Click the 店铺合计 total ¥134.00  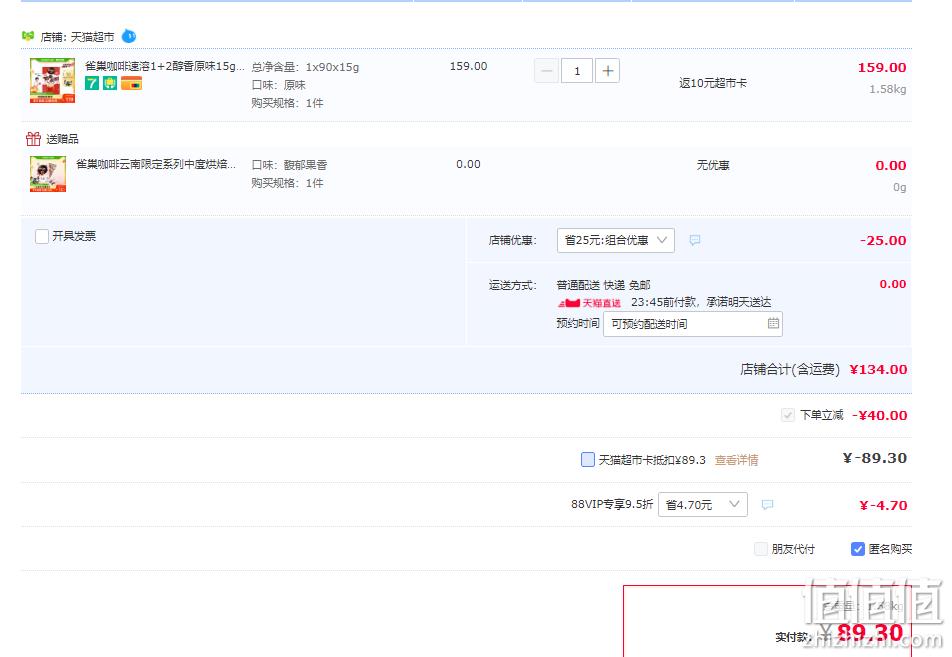coord(878,370)
